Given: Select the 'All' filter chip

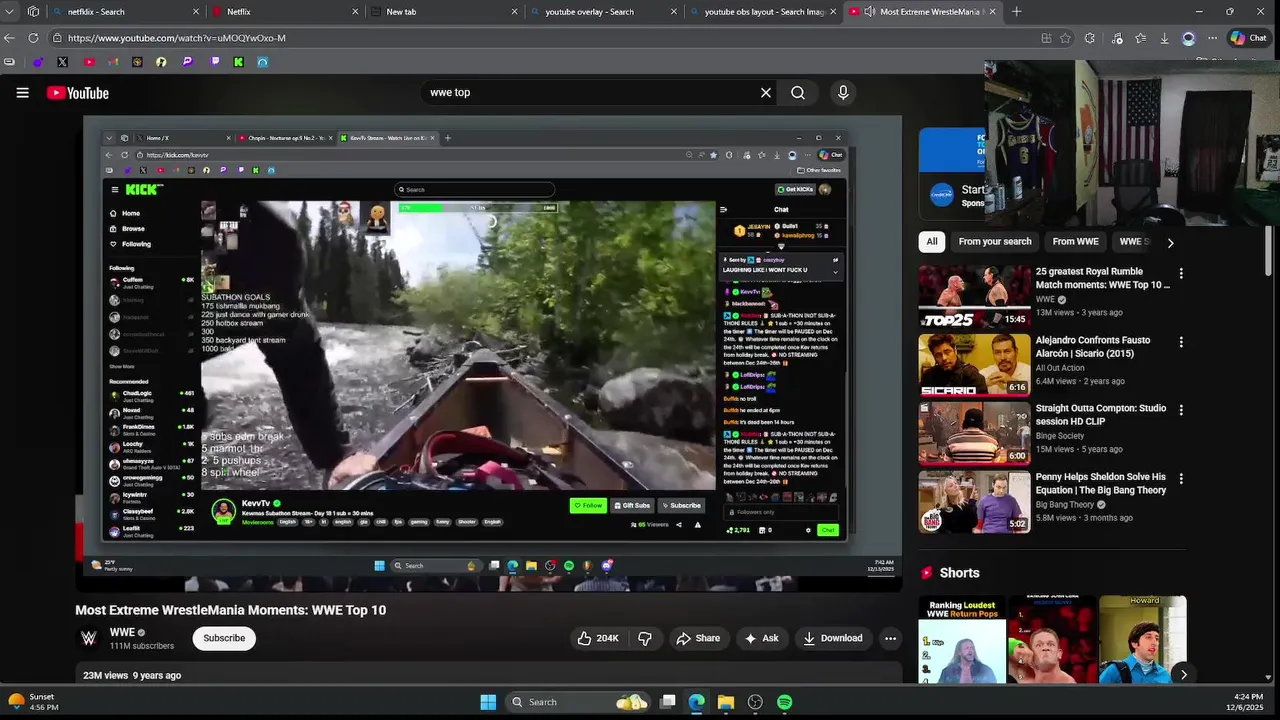Looking at the screenshot, I should point(932,241).
